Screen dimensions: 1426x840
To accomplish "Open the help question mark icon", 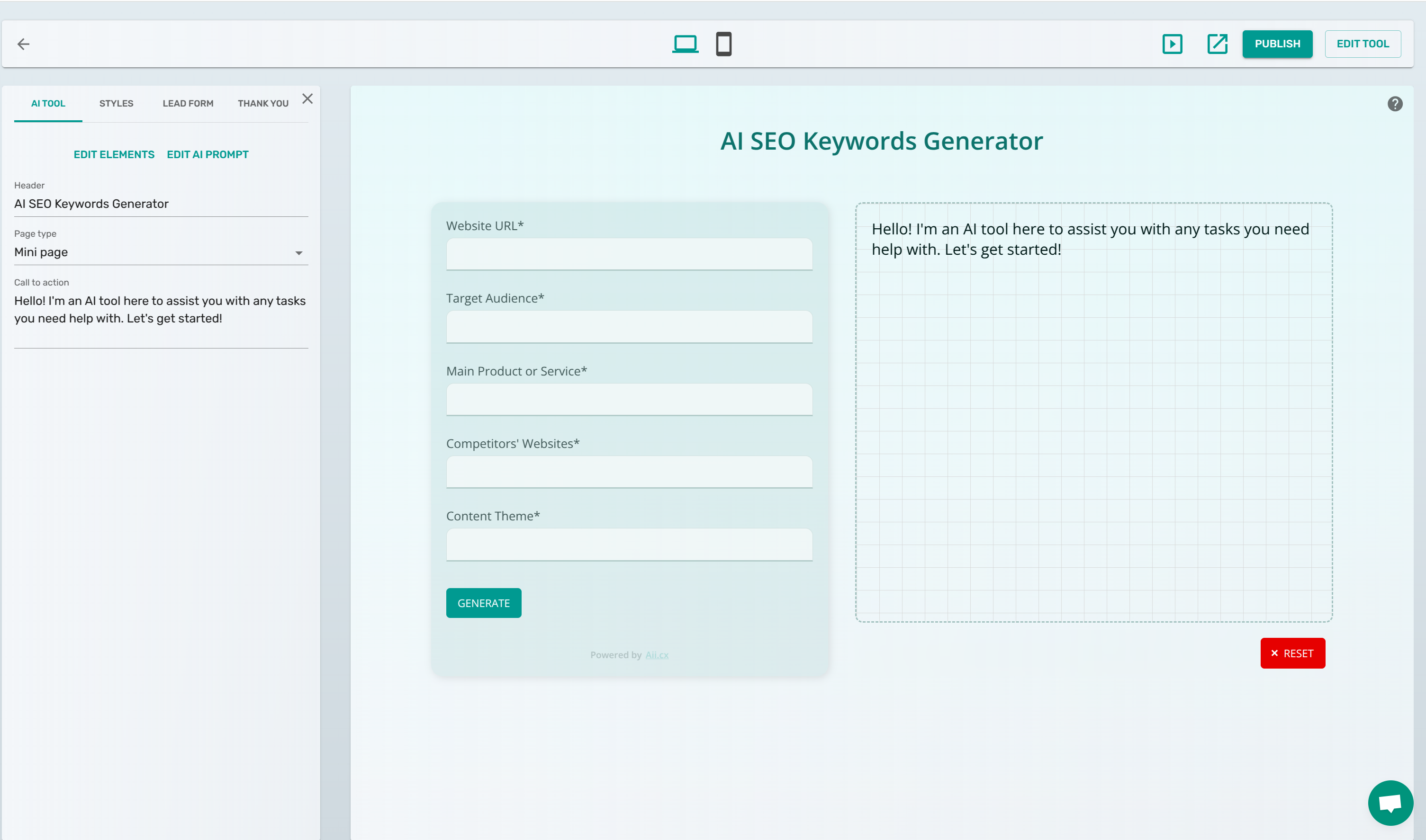I will click(x=1395, y=104).
